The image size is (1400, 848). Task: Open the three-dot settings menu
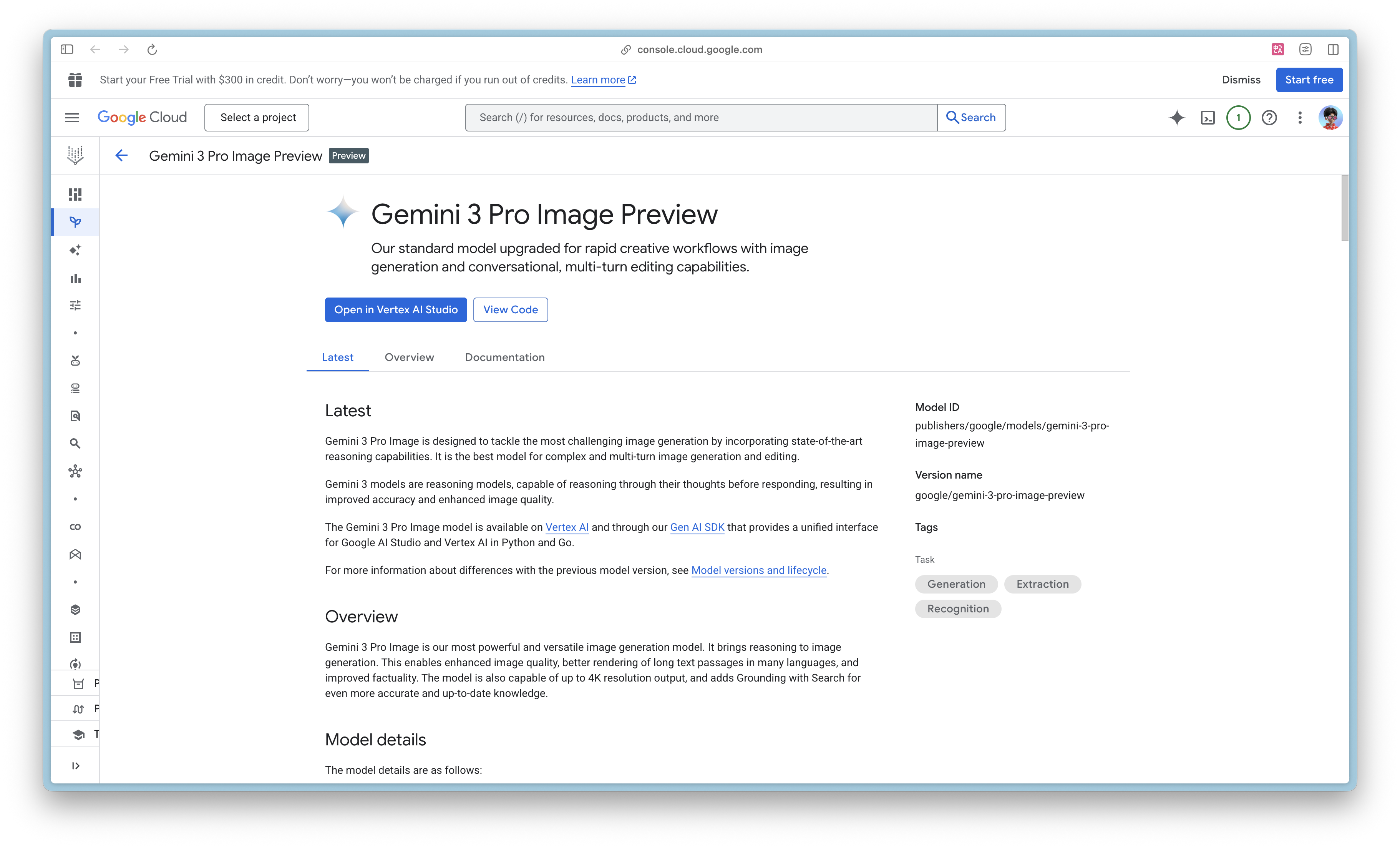pos(1299,118)
